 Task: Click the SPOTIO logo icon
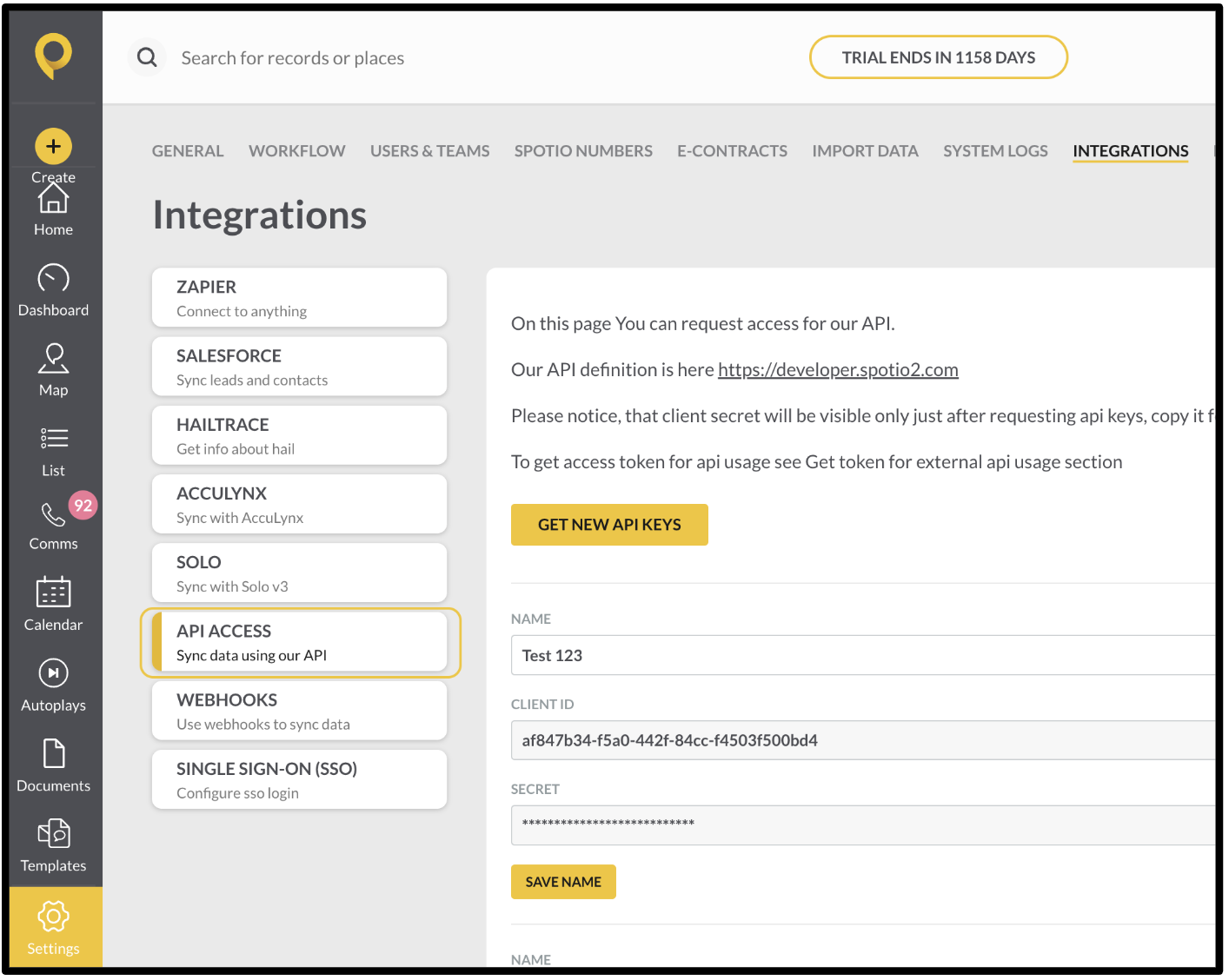click(x=53, y=55)
